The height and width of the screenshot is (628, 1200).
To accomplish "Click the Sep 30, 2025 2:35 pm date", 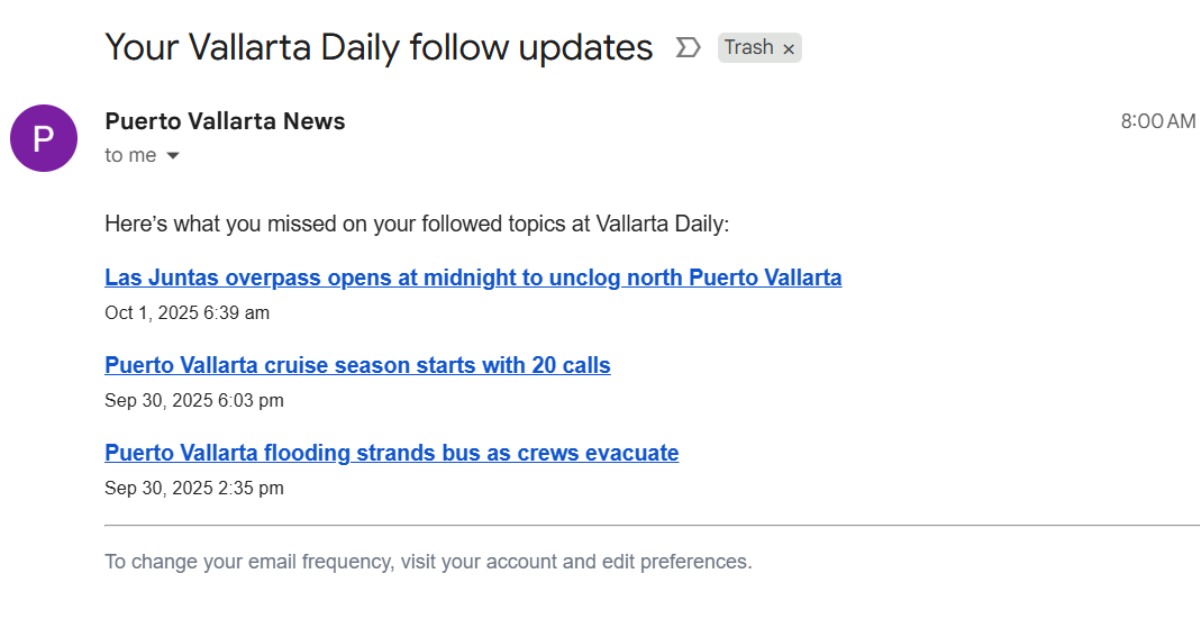I will pos(194,489).
